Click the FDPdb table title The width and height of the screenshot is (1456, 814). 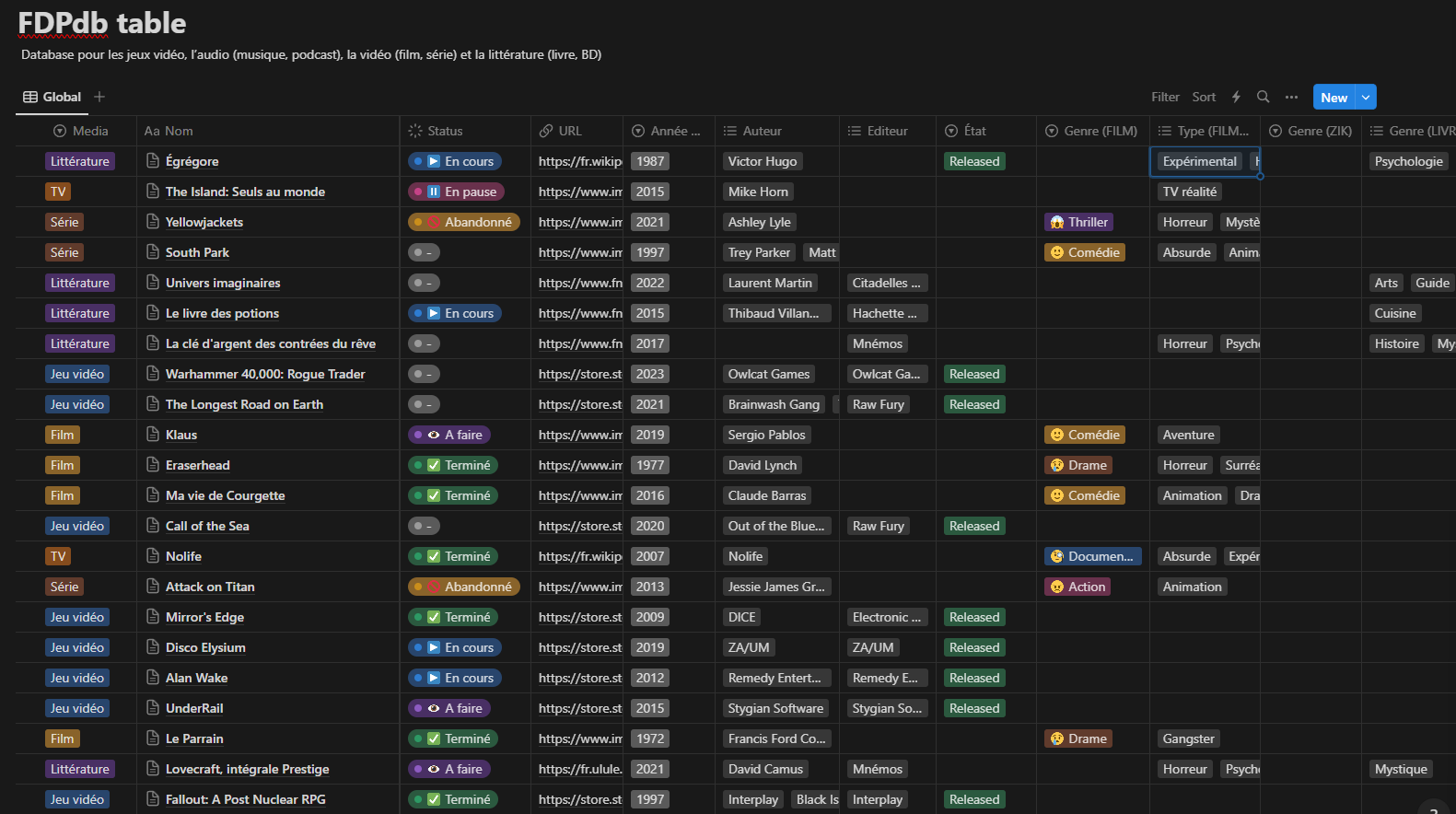coord(102,23)
